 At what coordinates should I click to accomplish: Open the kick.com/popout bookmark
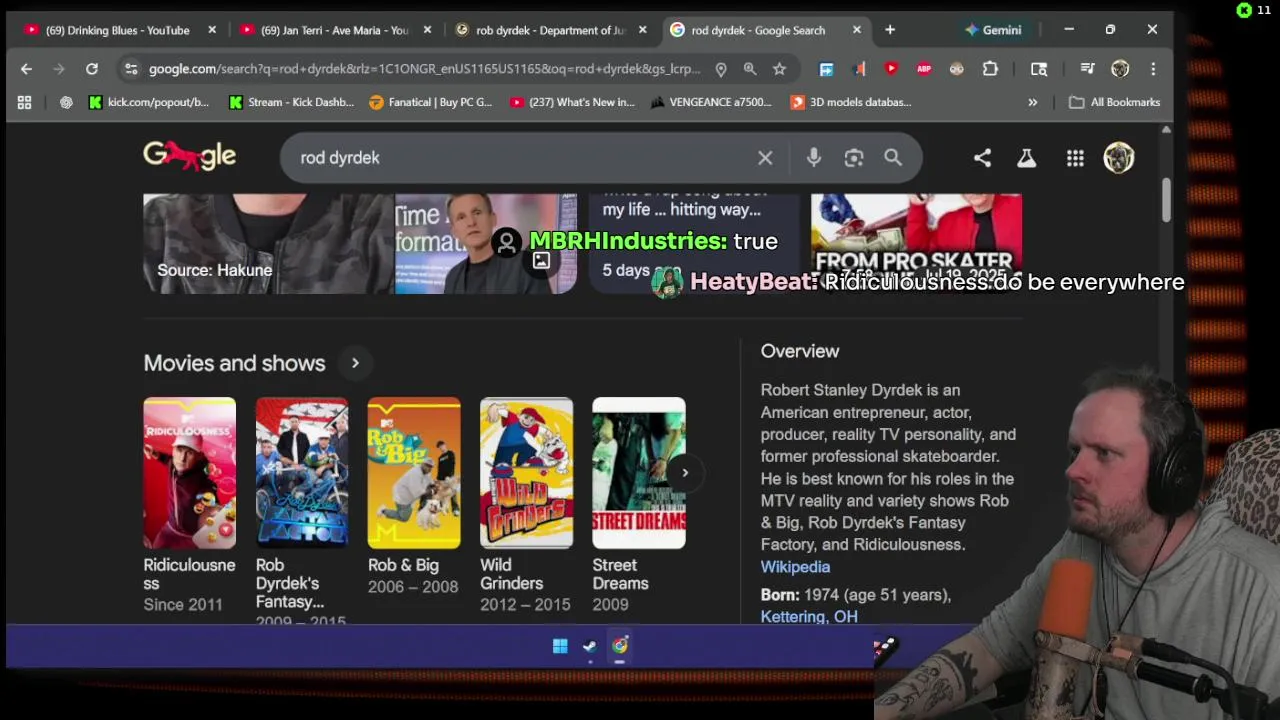[149, 102]
